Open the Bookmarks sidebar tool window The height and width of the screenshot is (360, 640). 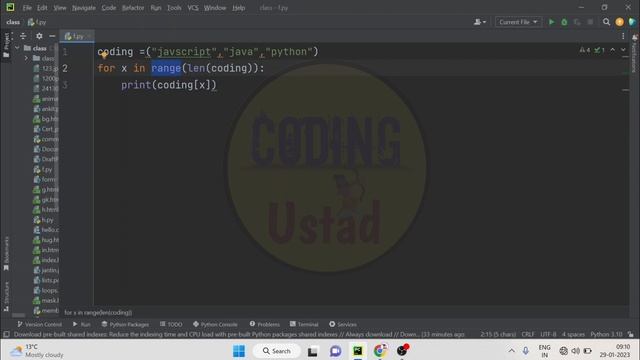(x=6, y=253)
